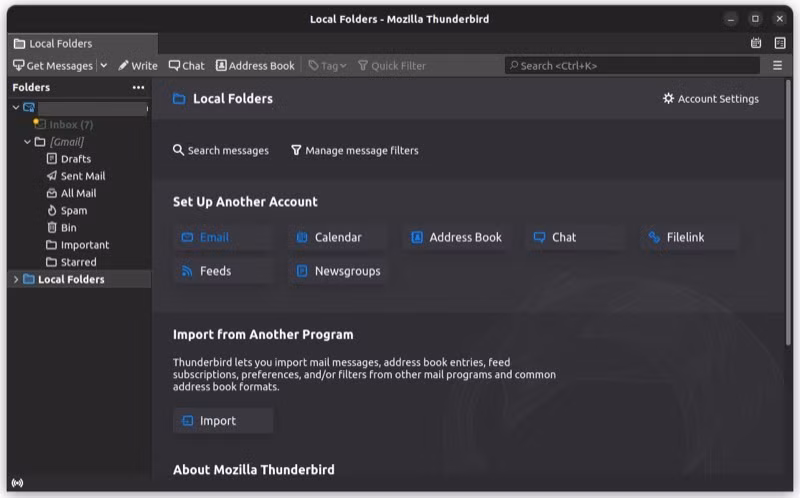Screen dimensions: 800x498
Task: Set up a new Email account
Action: tap(223, 237)
